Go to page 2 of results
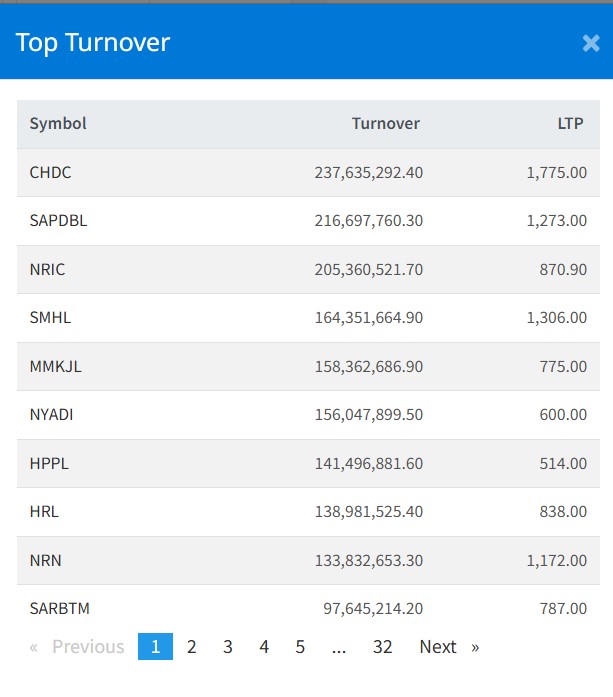This screenshot has height=697, width=613. pos(192,647)
